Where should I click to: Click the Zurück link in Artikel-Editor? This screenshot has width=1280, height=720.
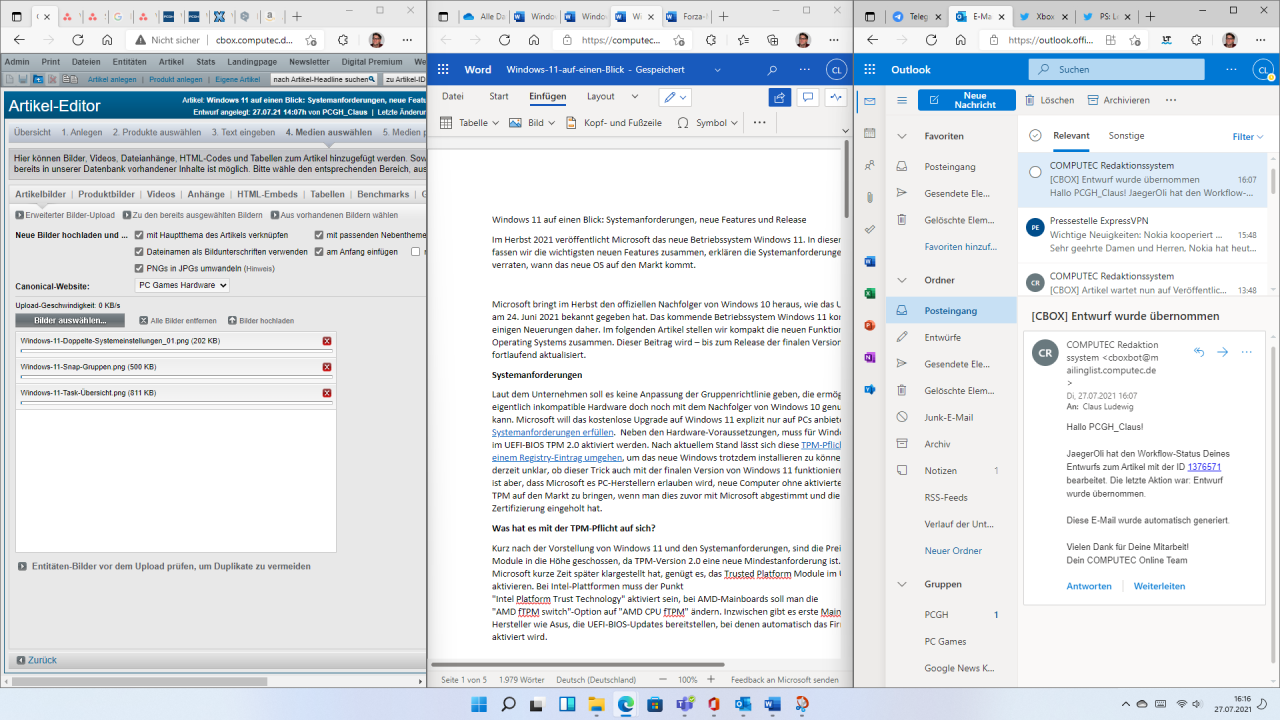(x=35, y=660)
